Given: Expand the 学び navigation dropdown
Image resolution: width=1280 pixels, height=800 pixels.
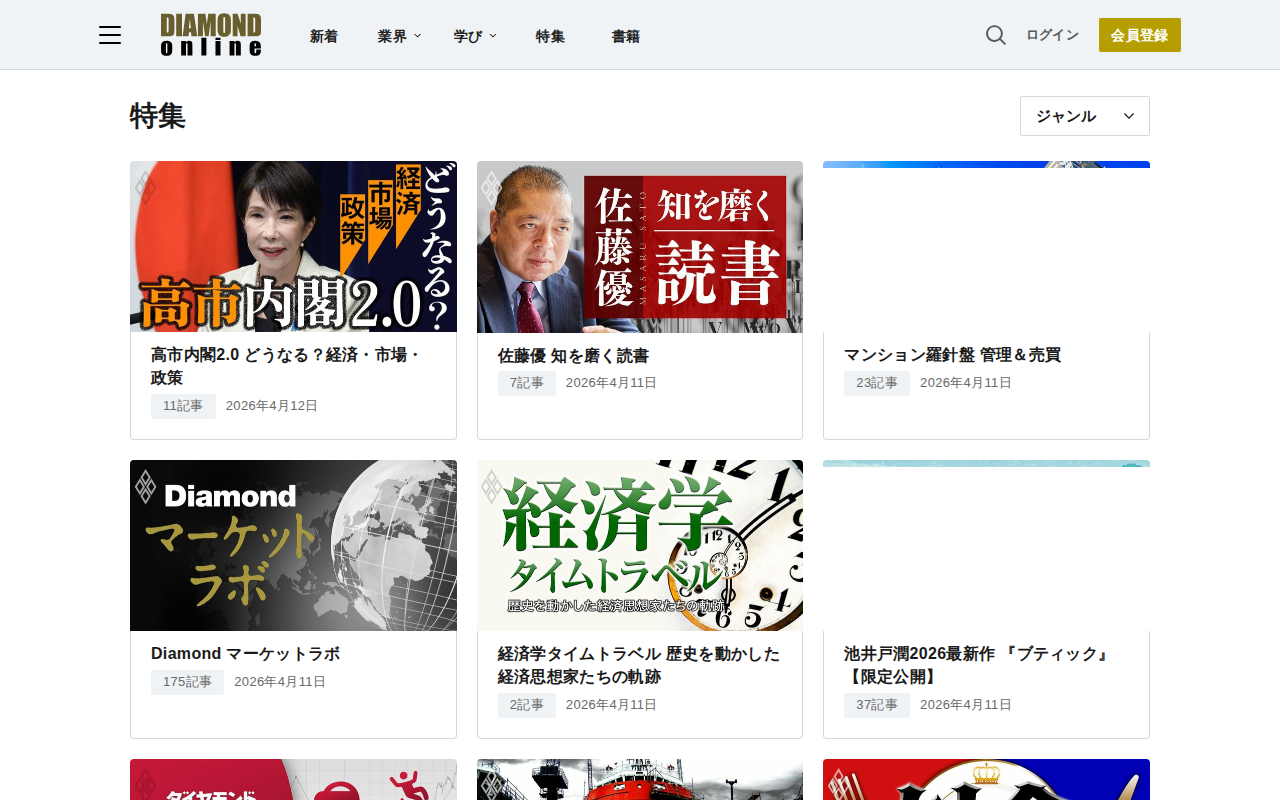Looking at the screenshot, I should click(x=475, y=36).
